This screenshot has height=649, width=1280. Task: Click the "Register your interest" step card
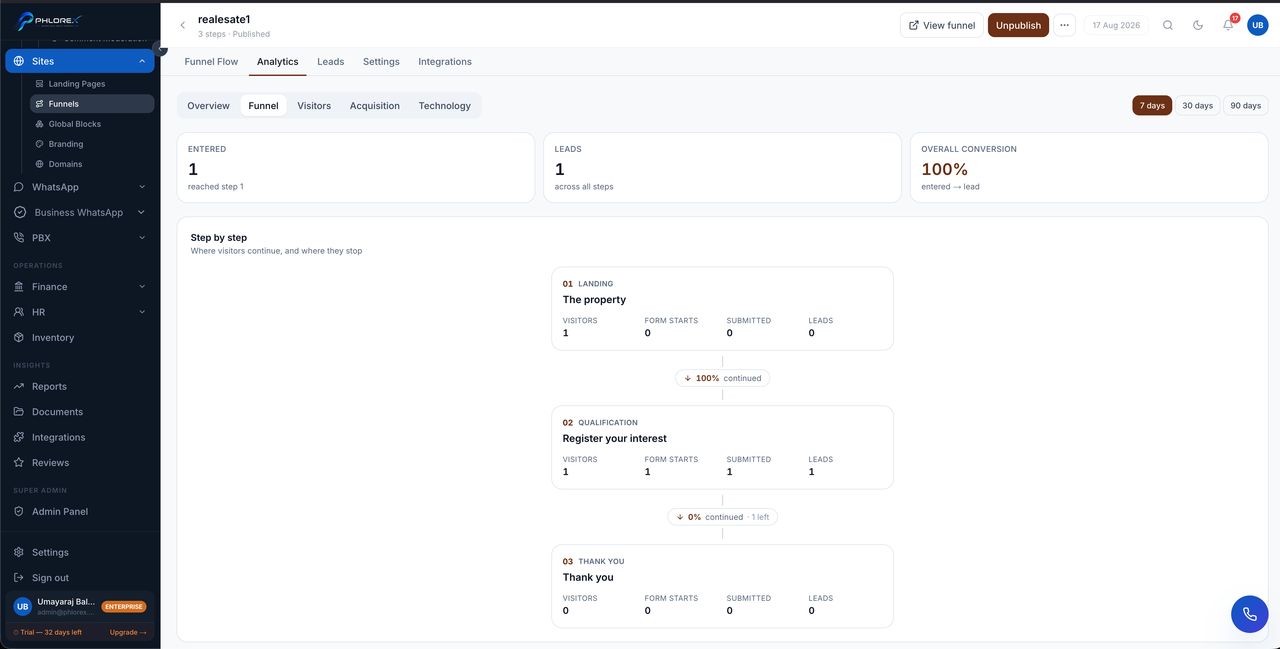[722, 447]
